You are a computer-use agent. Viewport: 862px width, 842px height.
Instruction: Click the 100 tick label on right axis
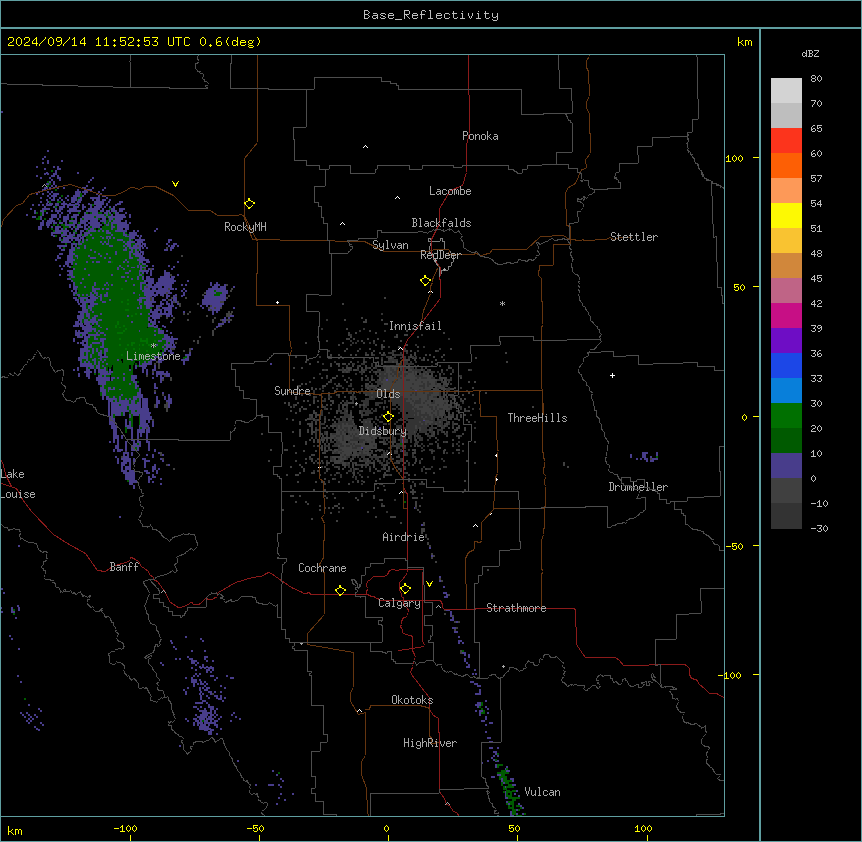point(734,158)
